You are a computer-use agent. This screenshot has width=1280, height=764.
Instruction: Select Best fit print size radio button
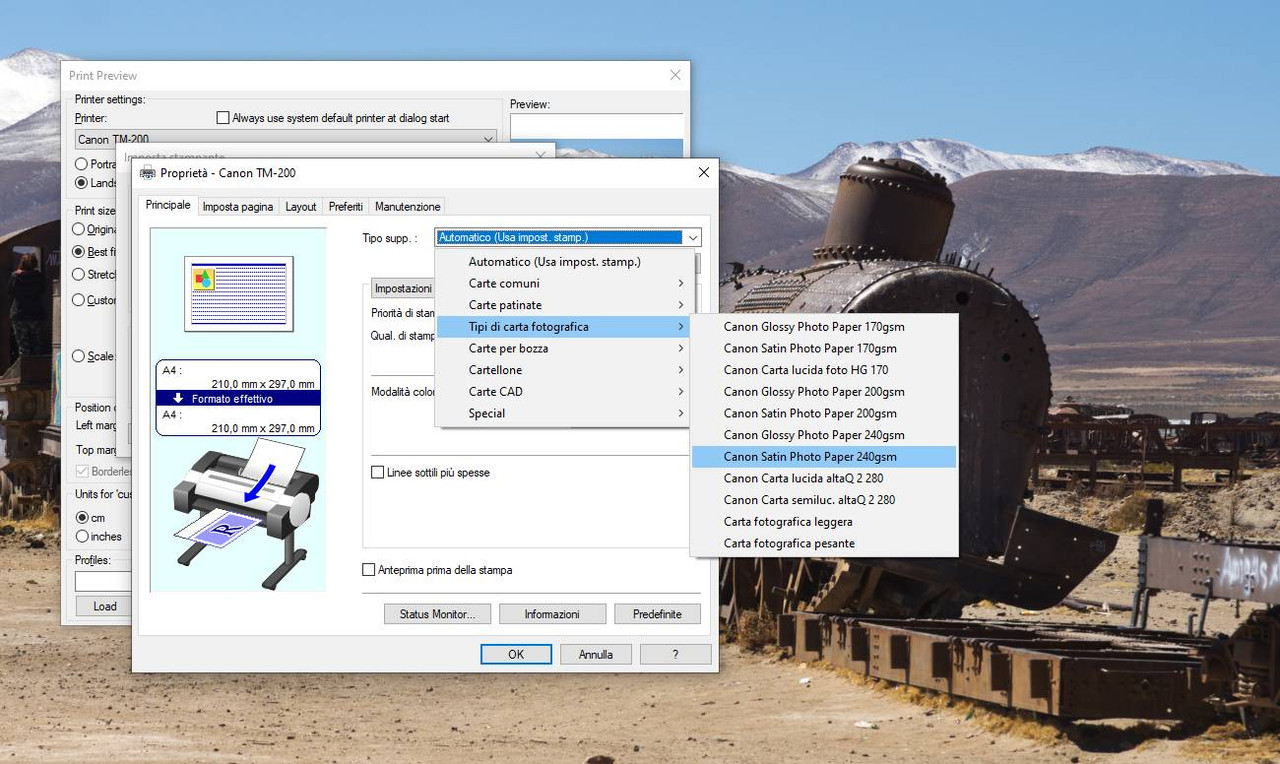[x=79, y=252]
